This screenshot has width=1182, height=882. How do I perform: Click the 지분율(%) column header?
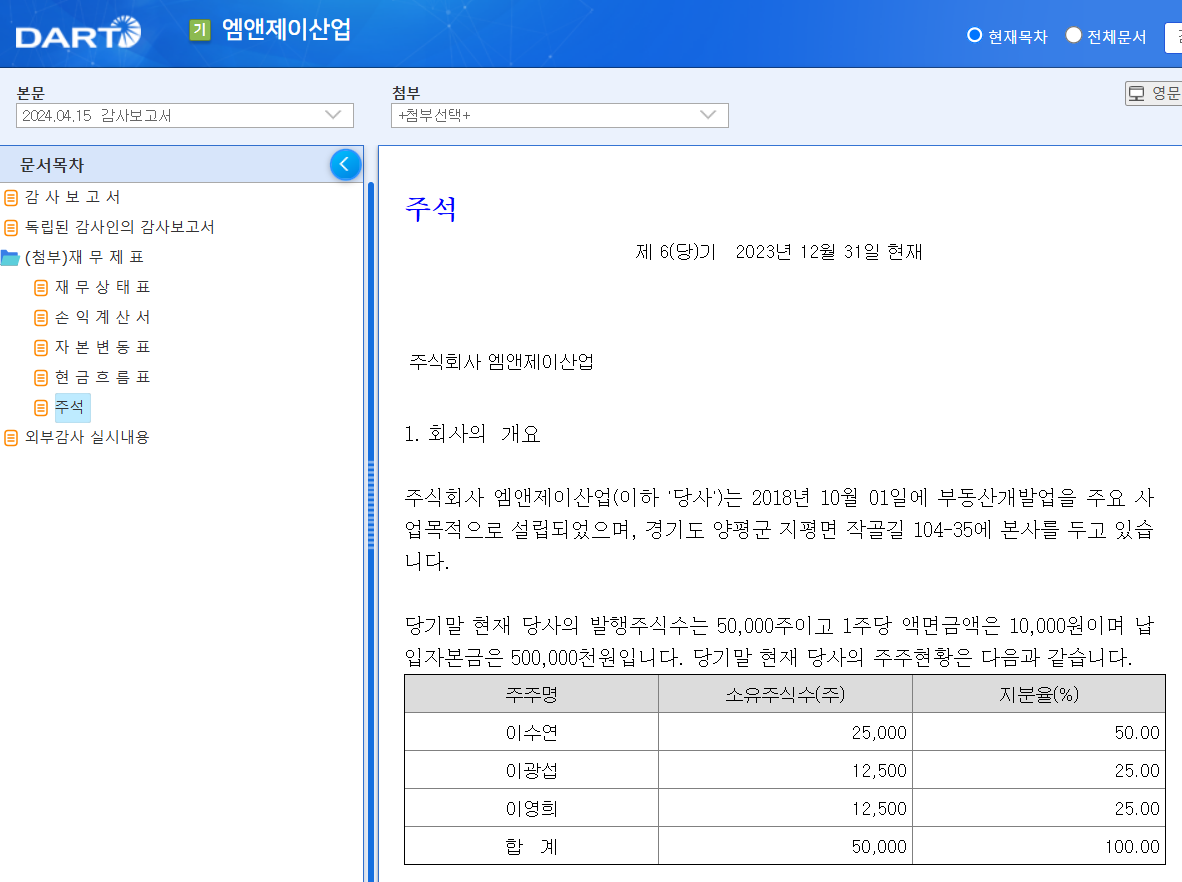[1040, 694]
